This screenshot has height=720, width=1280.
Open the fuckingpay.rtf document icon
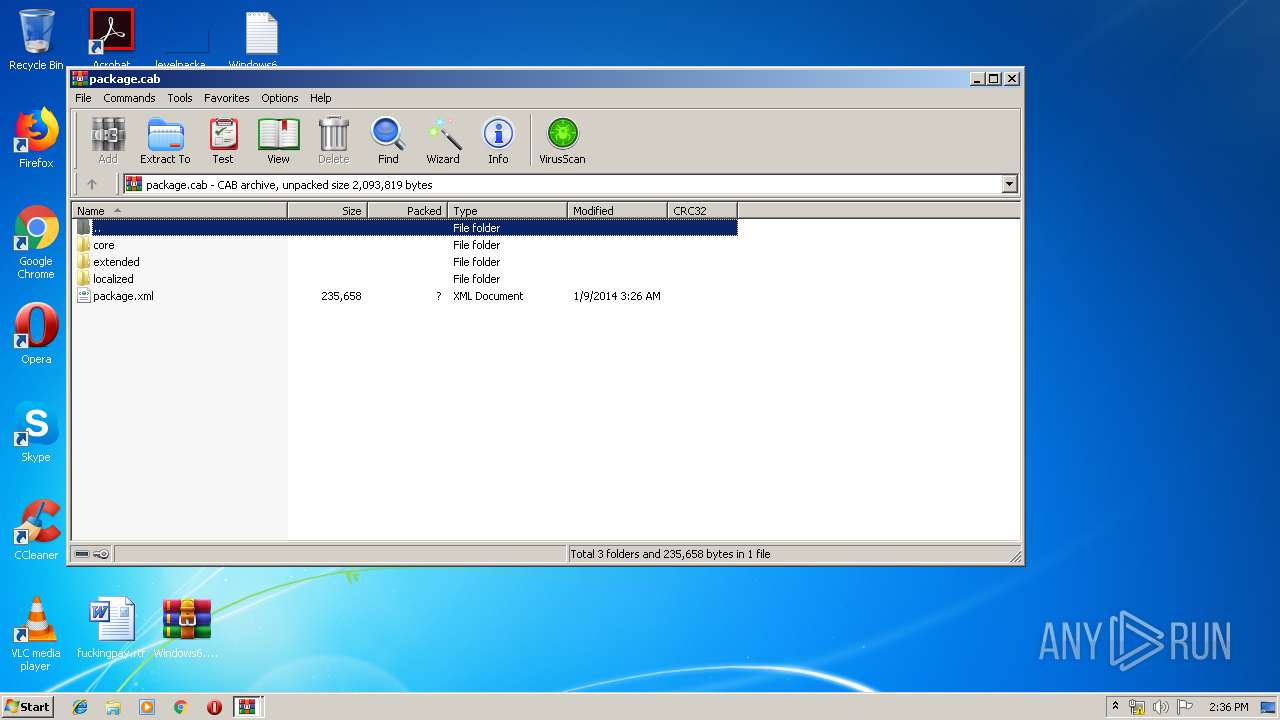click(111, 628)
